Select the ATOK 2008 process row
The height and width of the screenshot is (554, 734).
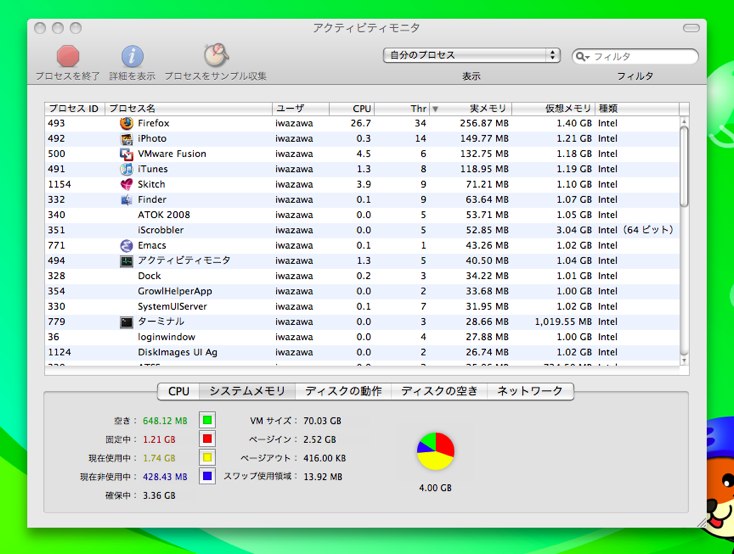coord(362,215)
